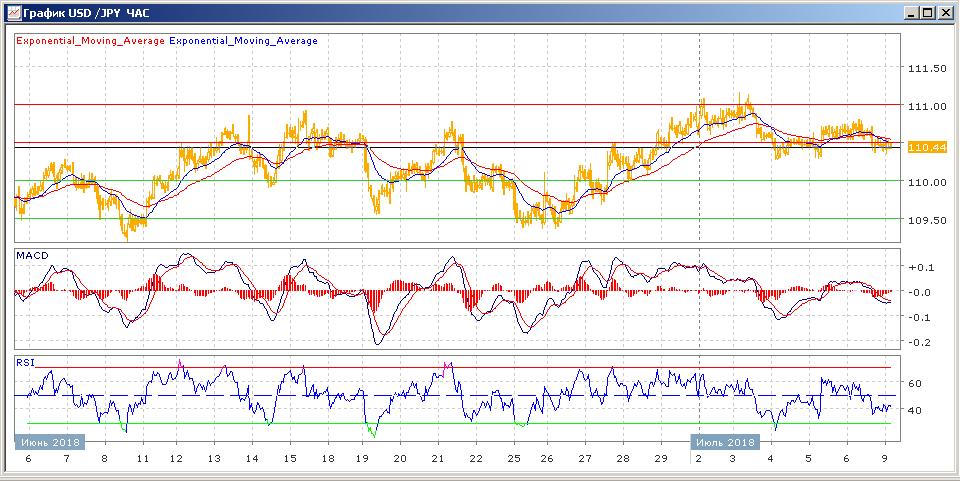Click the 40 level on RSI scale
Screen dimensions: 960x481
pos(915,410)
